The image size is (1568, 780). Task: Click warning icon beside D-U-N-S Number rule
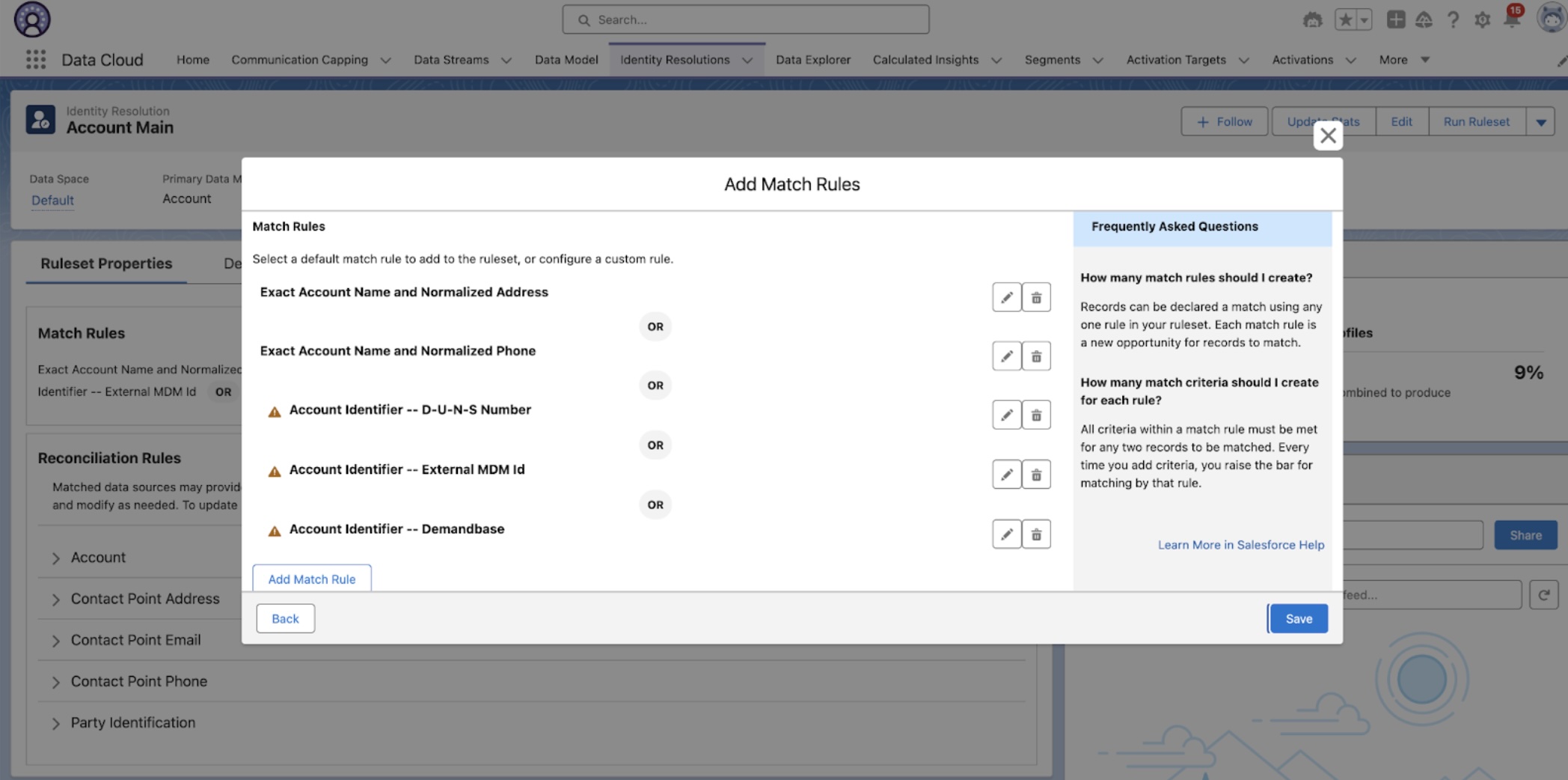275,412
